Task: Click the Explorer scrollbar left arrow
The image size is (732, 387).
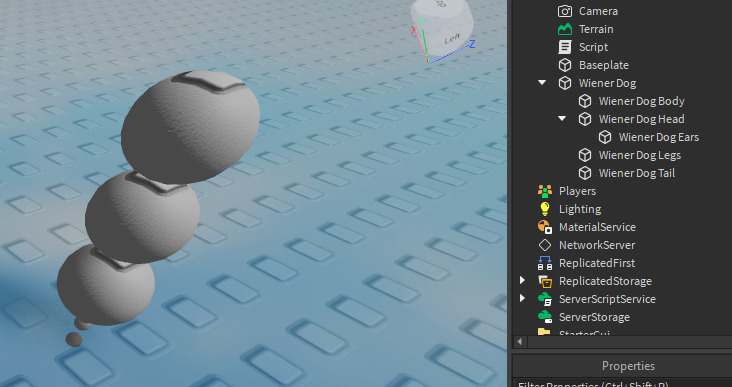Action: click(520, 342)
